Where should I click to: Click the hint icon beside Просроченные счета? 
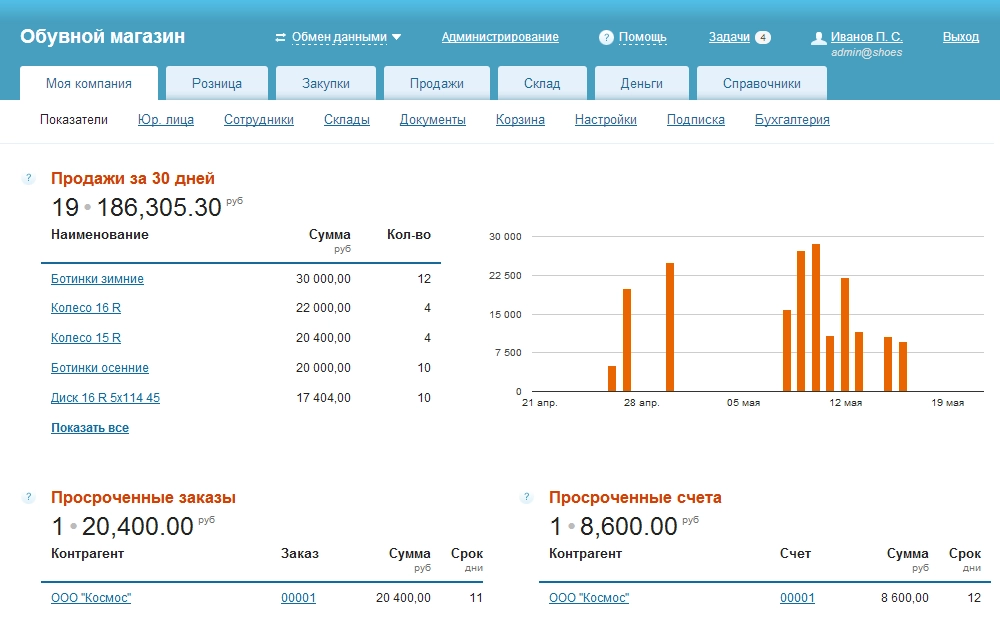pyautogui.click(x=527, y=498)
